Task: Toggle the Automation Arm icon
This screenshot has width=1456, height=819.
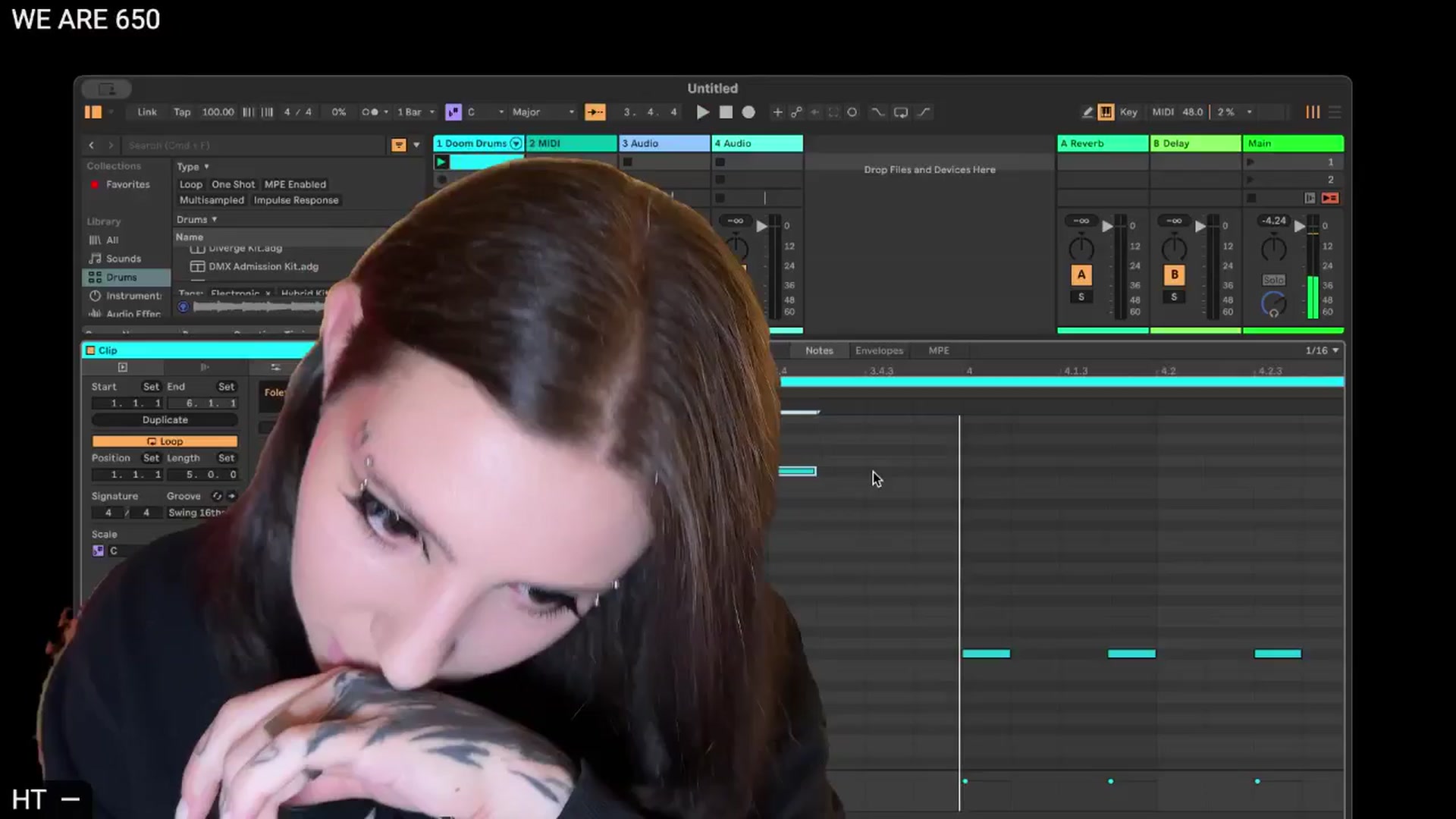Action: tap(796, 112)
